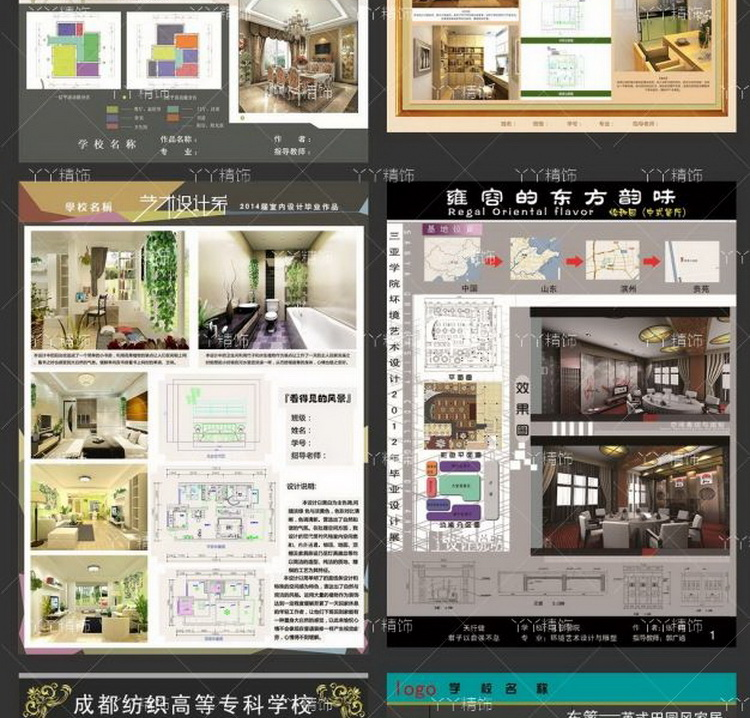Click the '成都纺织高等专科学校' banner text
750x718 pixels.
[x=194, y=705]
